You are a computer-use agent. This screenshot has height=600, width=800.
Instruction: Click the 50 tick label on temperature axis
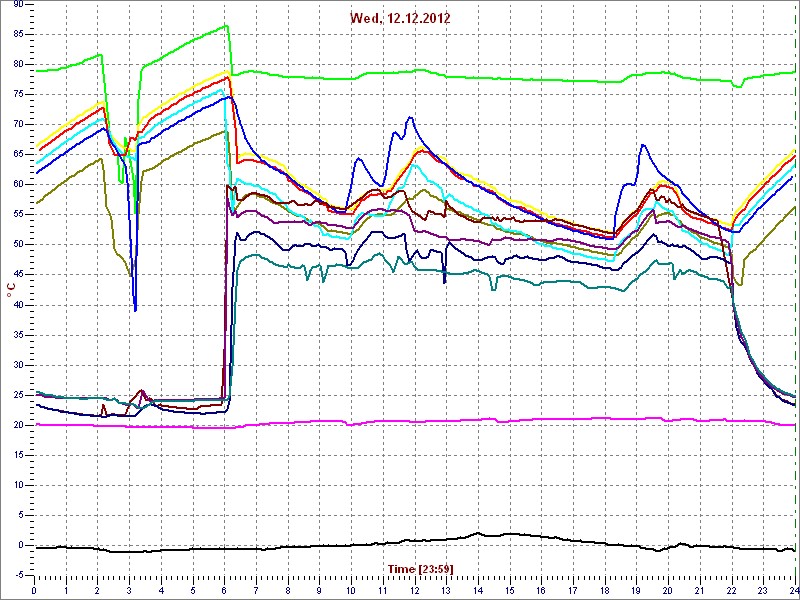(x=17, y=245)
